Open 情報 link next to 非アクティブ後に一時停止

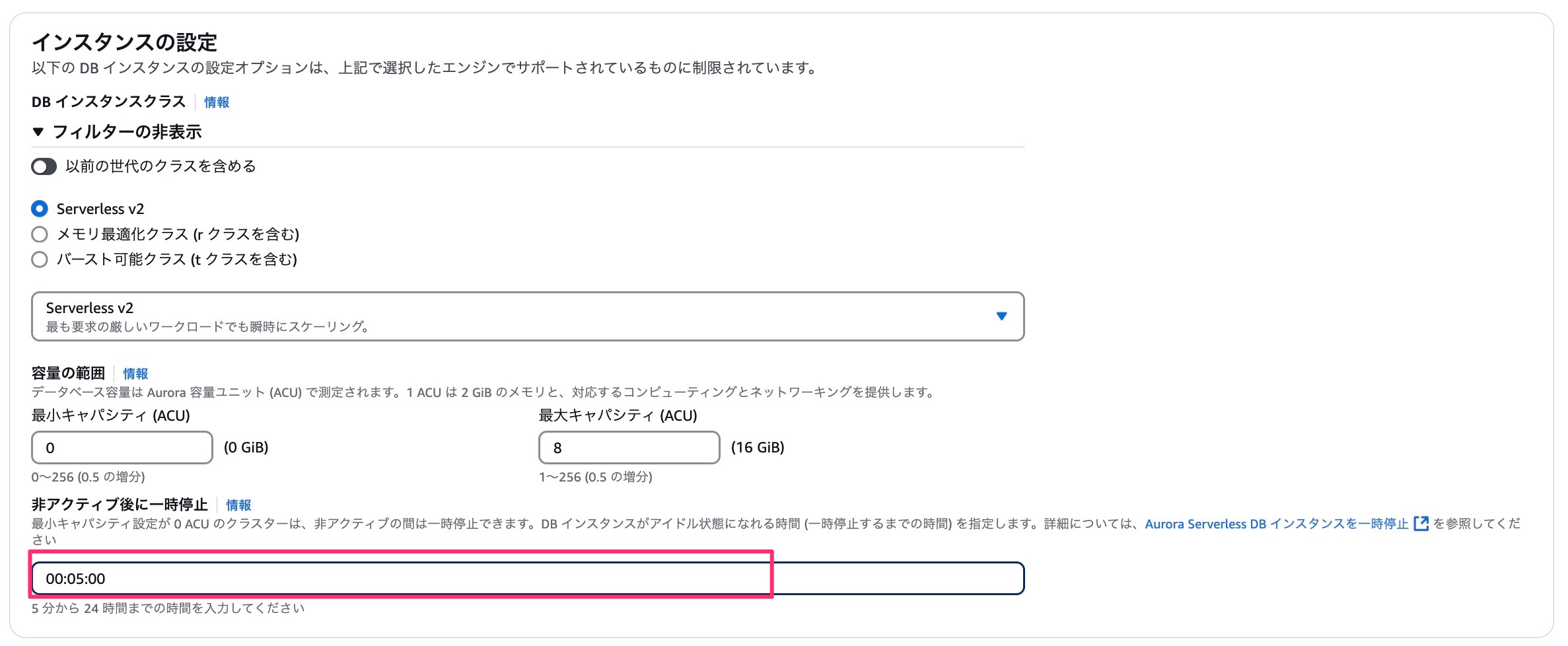point(238,505)
